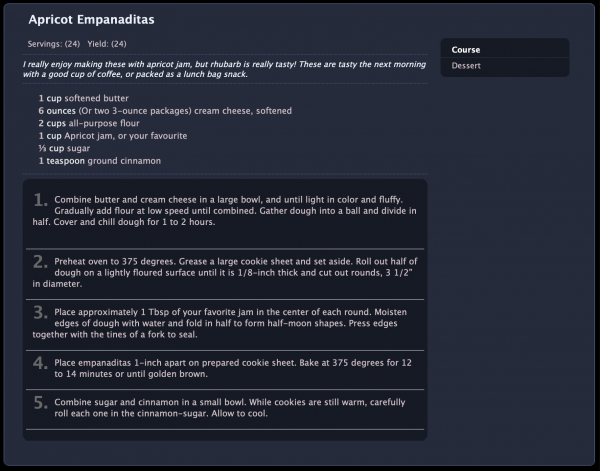Click the recipe description in italics
This screenshot has width=600, height=471.
pyautogui.click(x=224, y=69)
